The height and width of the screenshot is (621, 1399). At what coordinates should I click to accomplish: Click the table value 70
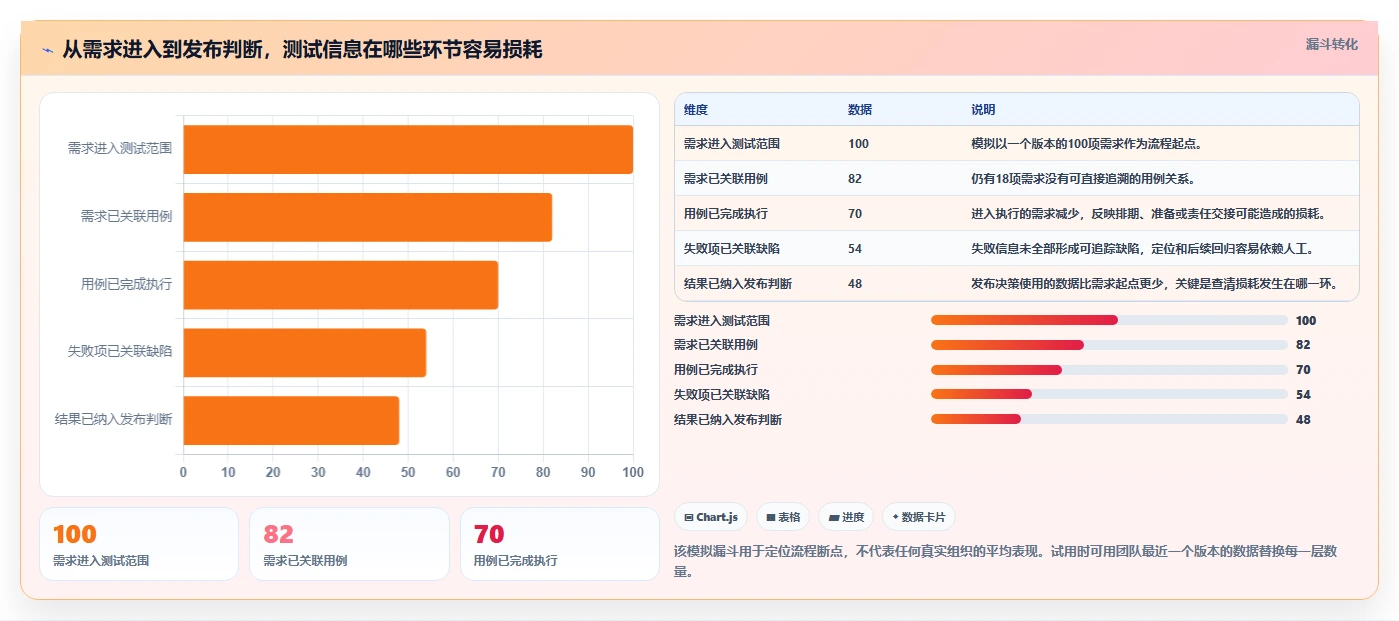pyautogui.click(x=855, y=214)
